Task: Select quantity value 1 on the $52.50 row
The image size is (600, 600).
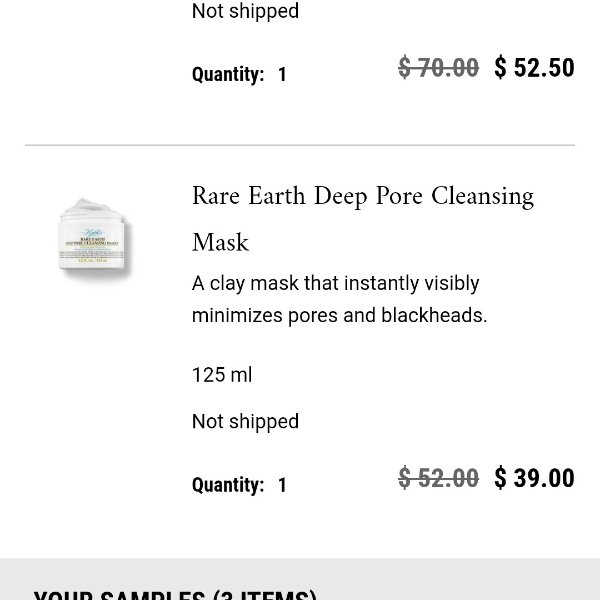Action: 282,75
